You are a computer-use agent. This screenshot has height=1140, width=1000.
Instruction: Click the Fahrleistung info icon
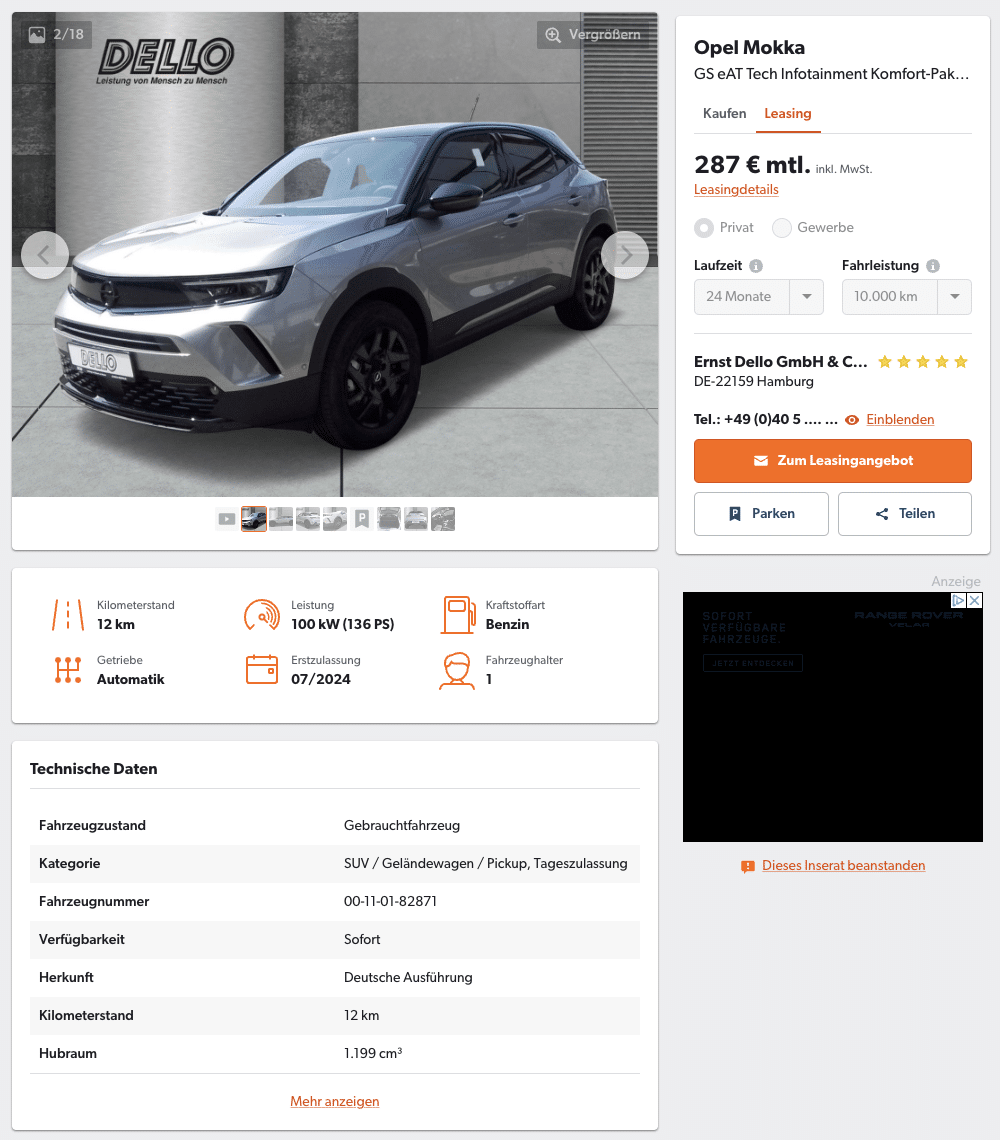[x=933, y=266]
